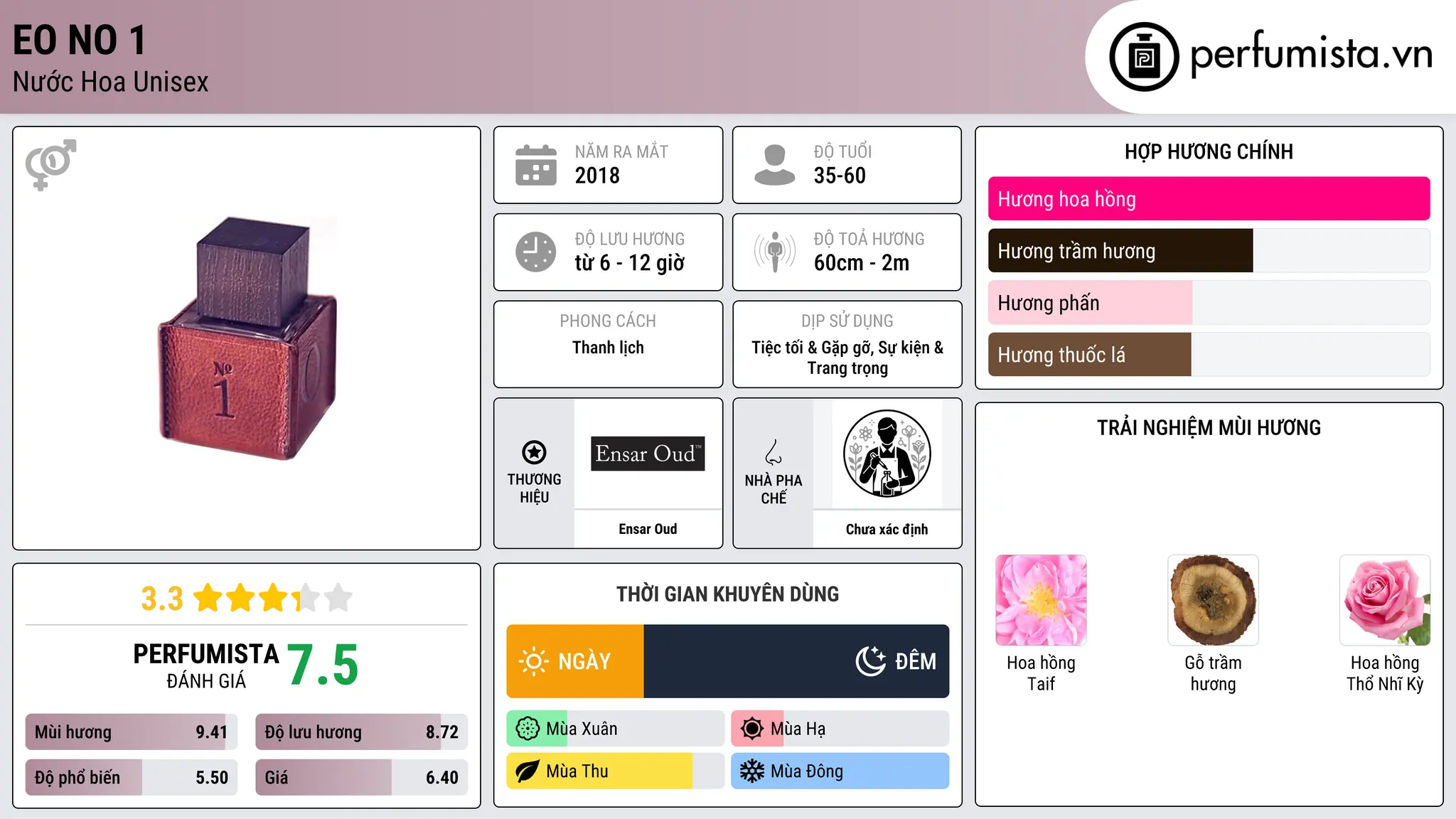Click the last grey rating star
The image size is (1456, 819).
[338, 598]
